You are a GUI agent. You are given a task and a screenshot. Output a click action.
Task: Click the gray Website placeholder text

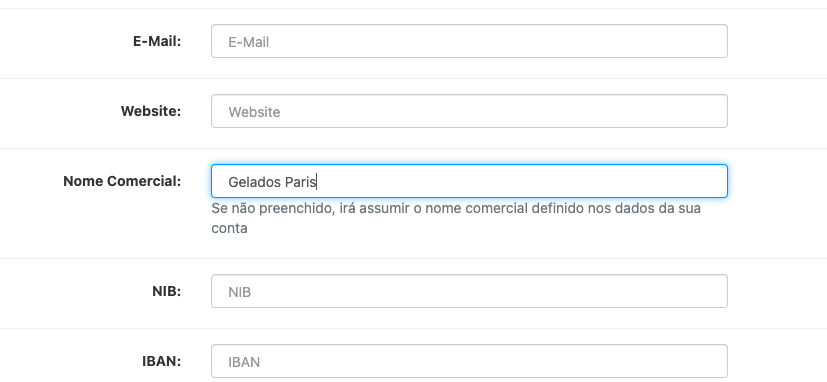pyautogui.click(x=254, y=112)
